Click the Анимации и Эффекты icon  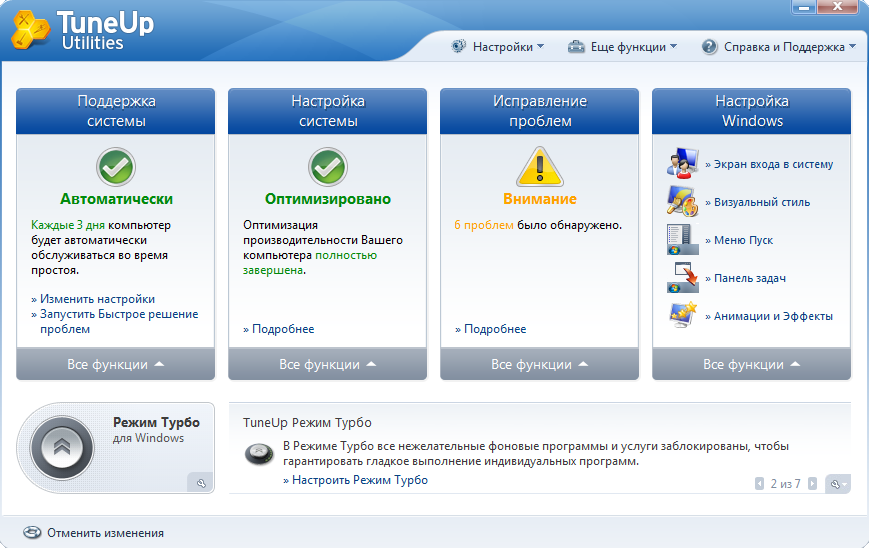point(683,315)
